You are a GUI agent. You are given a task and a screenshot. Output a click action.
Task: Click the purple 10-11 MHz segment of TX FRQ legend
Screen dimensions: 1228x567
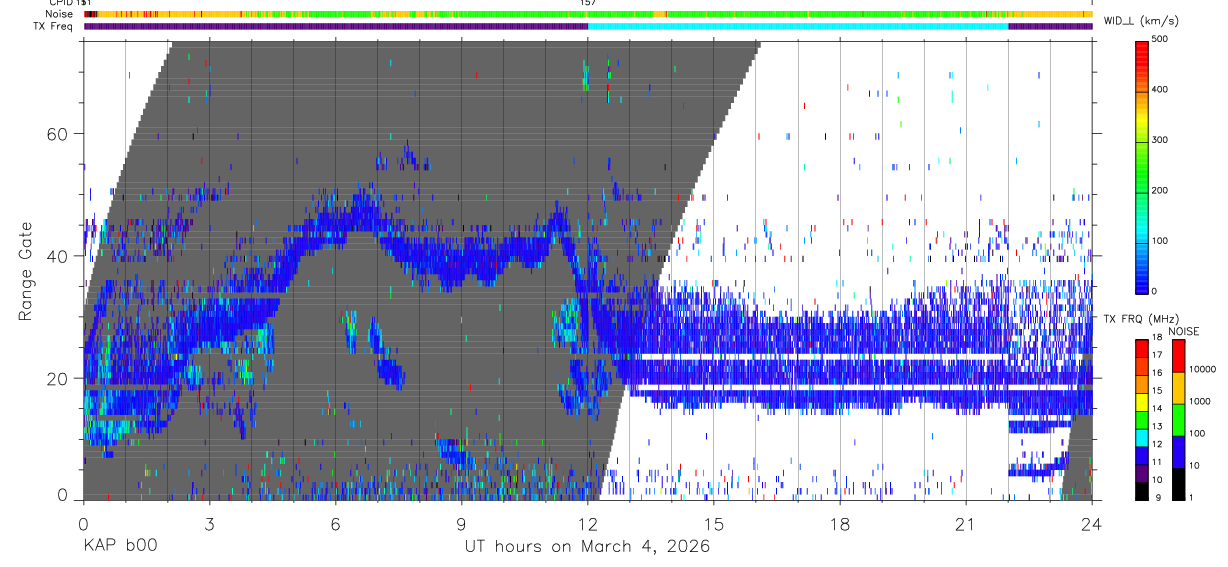point(1143,472)
